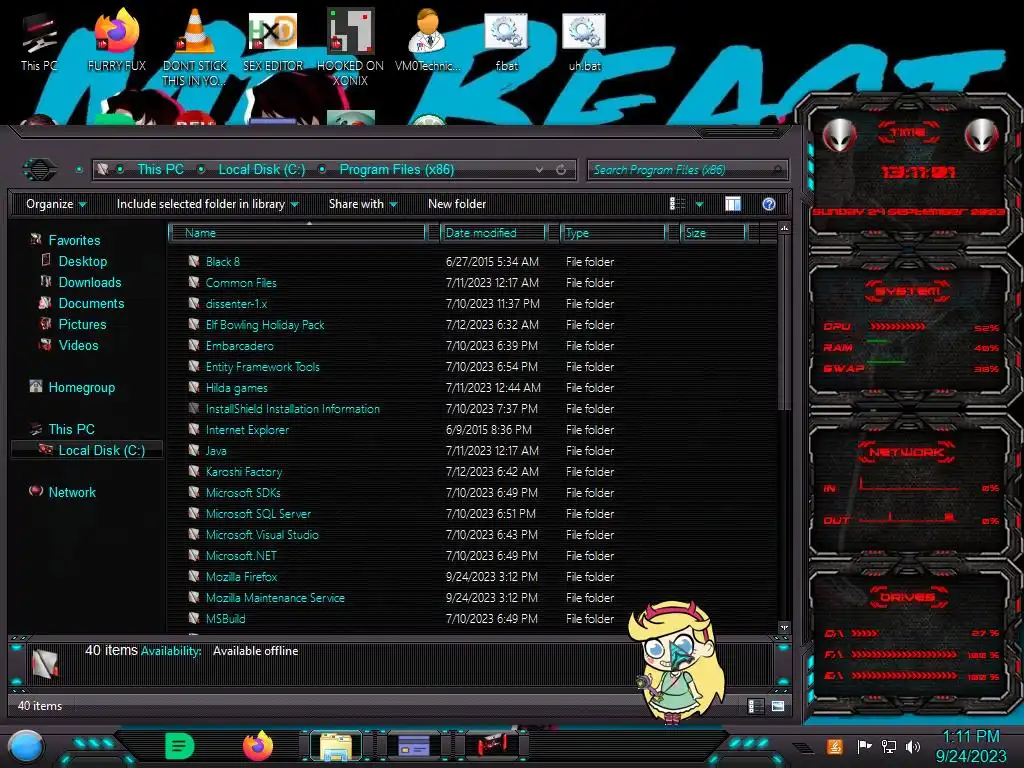Open This PC desktop icon
Screen dimensions: 1024x768
pyautogui.click(x=39, y=40)
